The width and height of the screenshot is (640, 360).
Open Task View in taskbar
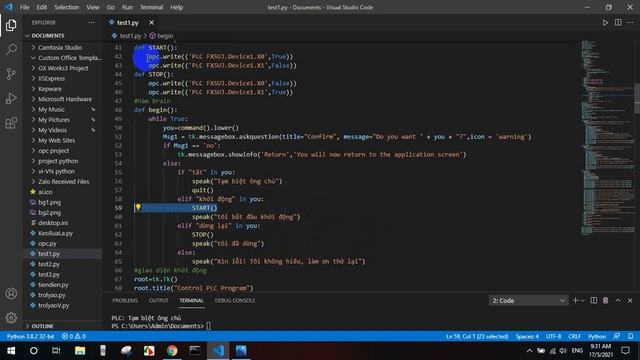pos(56,351)
